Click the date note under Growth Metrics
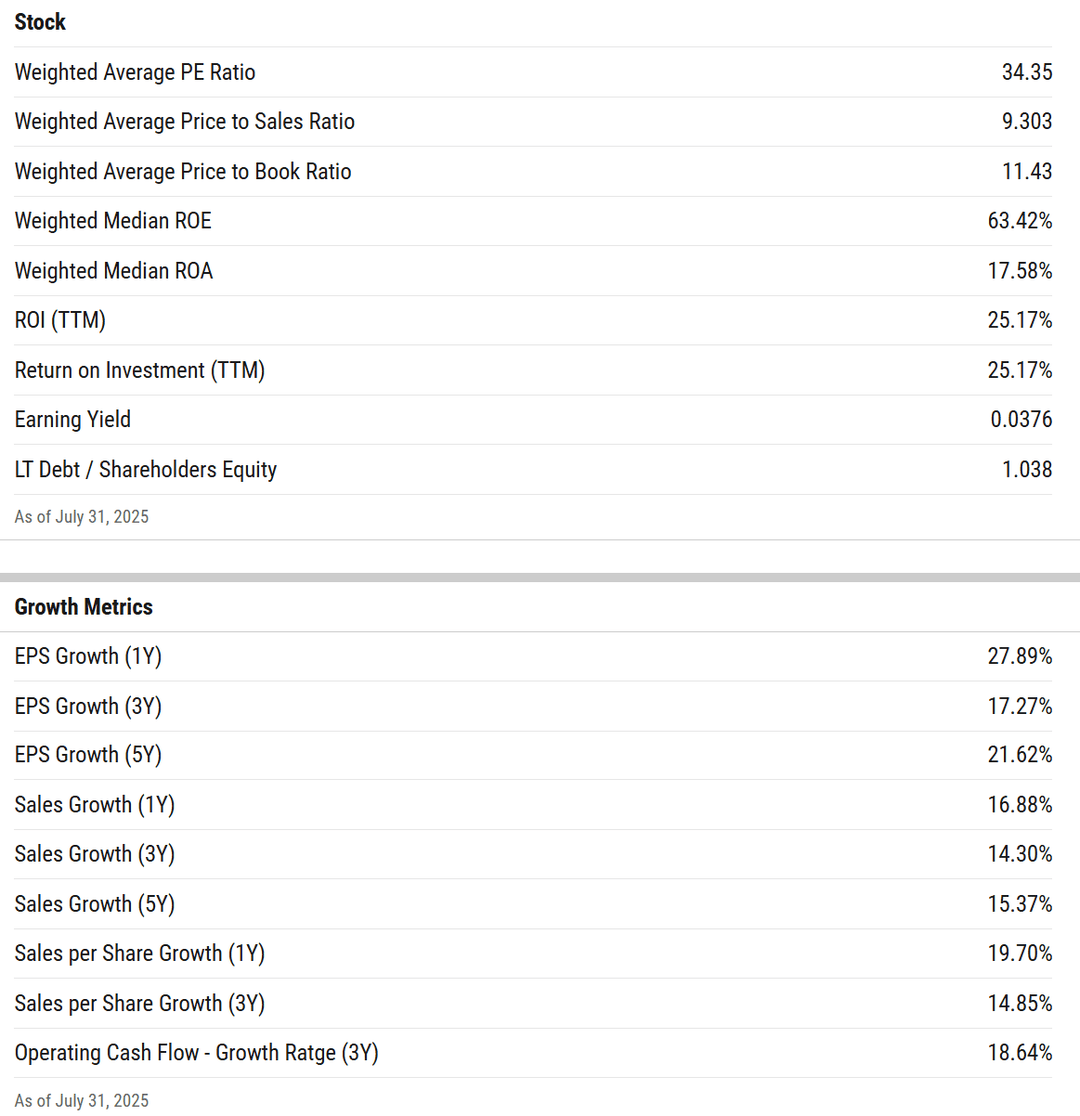The height and width of the screenshot is (1116, 1080). (81, 1101)
